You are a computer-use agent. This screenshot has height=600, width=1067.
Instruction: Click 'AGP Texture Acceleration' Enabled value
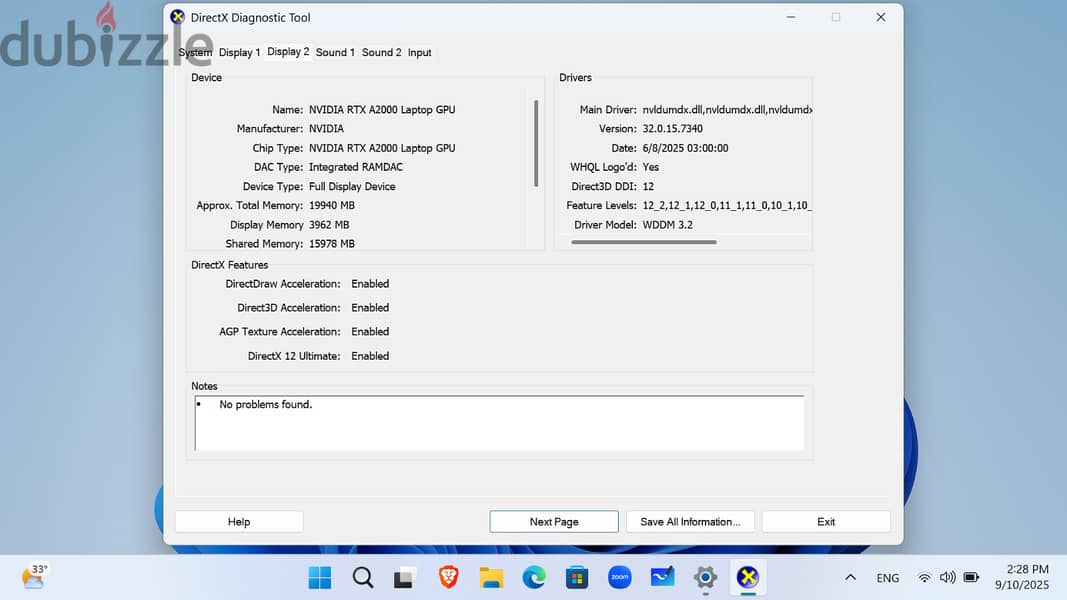[x=370, y=331]
